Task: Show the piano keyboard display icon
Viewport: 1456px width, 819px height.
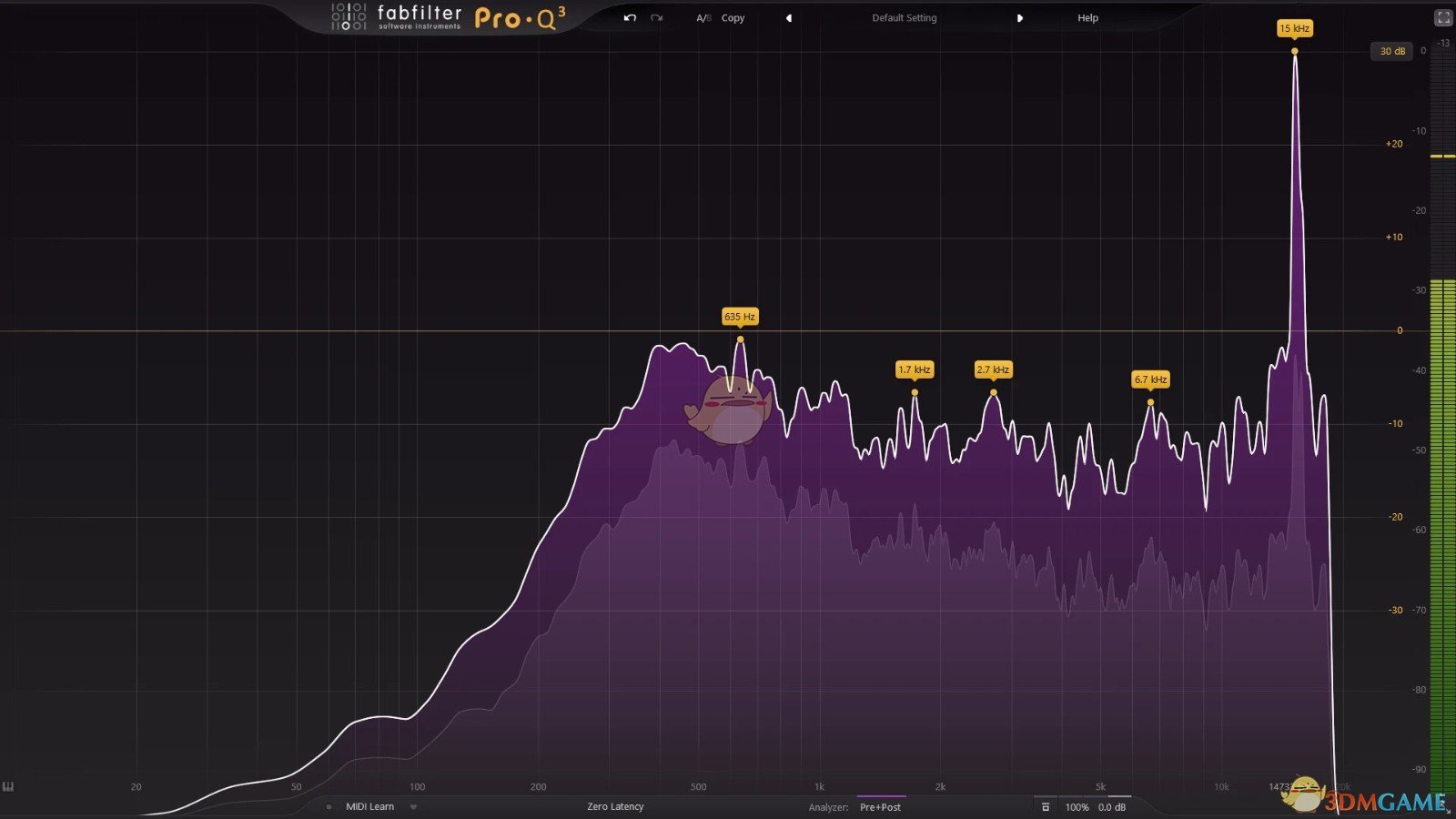Action: 8,786
